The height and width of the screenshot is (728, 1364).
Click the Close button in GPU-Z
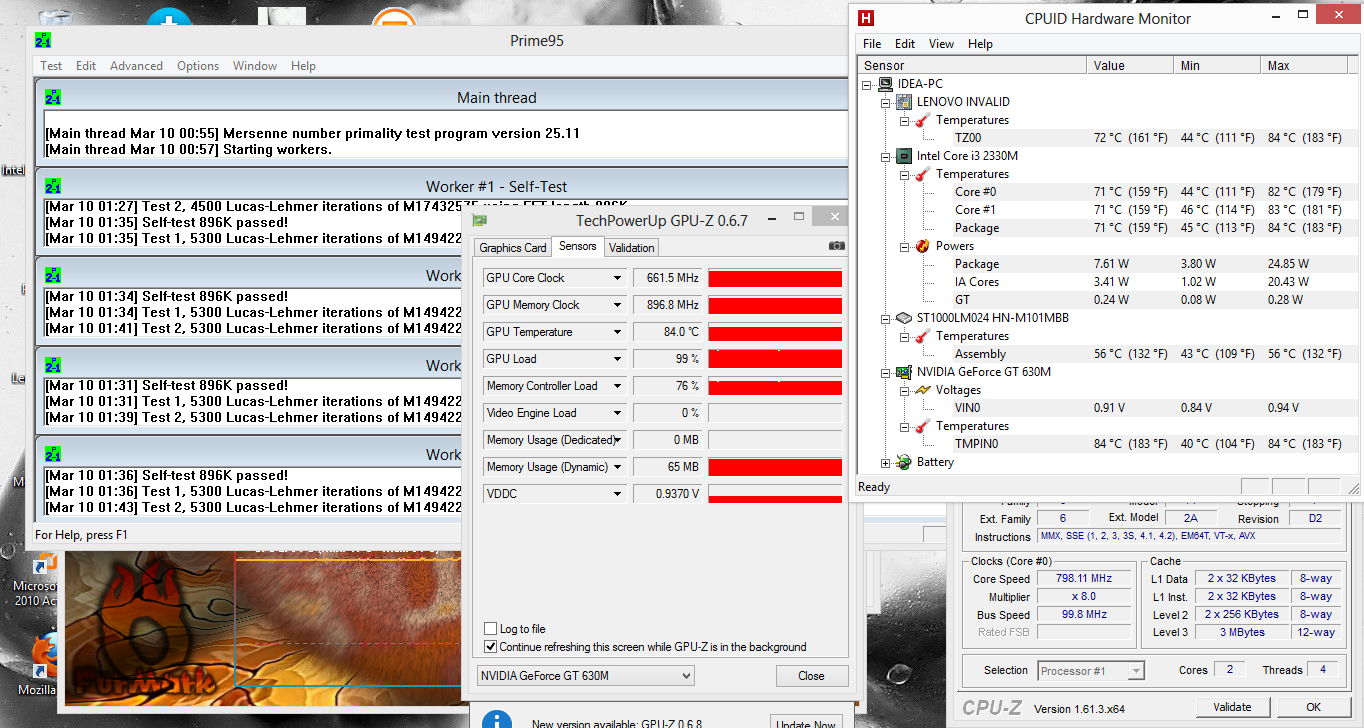coord(811,676)
